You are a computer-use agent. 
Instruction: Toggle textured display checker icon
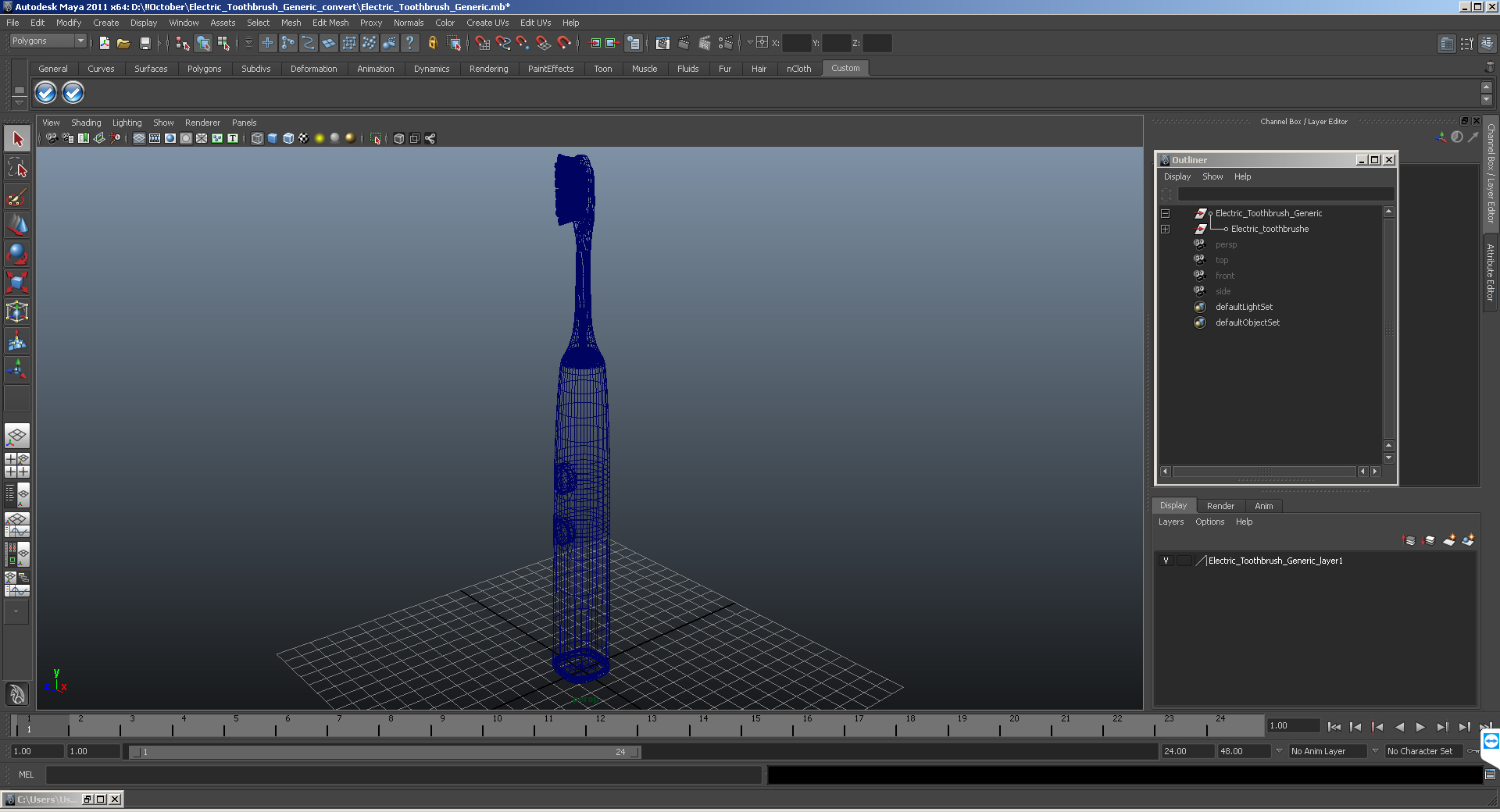(304, 138)
